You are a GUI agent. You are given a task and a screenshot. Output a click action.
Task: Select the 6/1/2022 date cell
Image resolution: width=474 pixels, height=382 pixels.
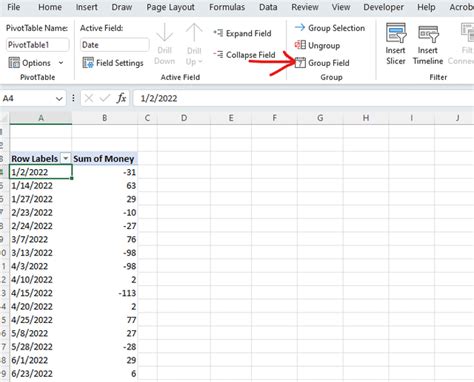[x=41, y=360]
